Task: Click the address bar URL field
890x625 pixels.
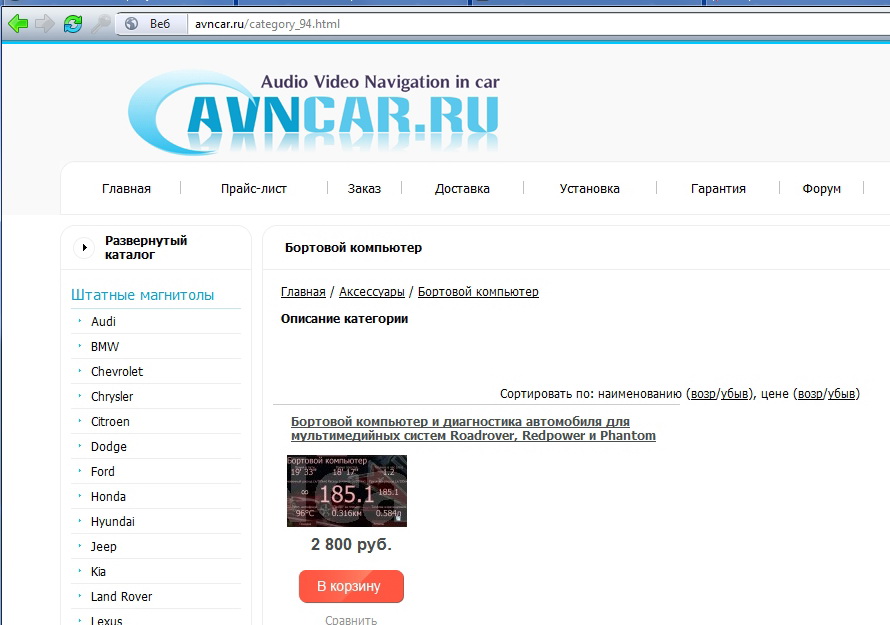Action: click(500, 23)
